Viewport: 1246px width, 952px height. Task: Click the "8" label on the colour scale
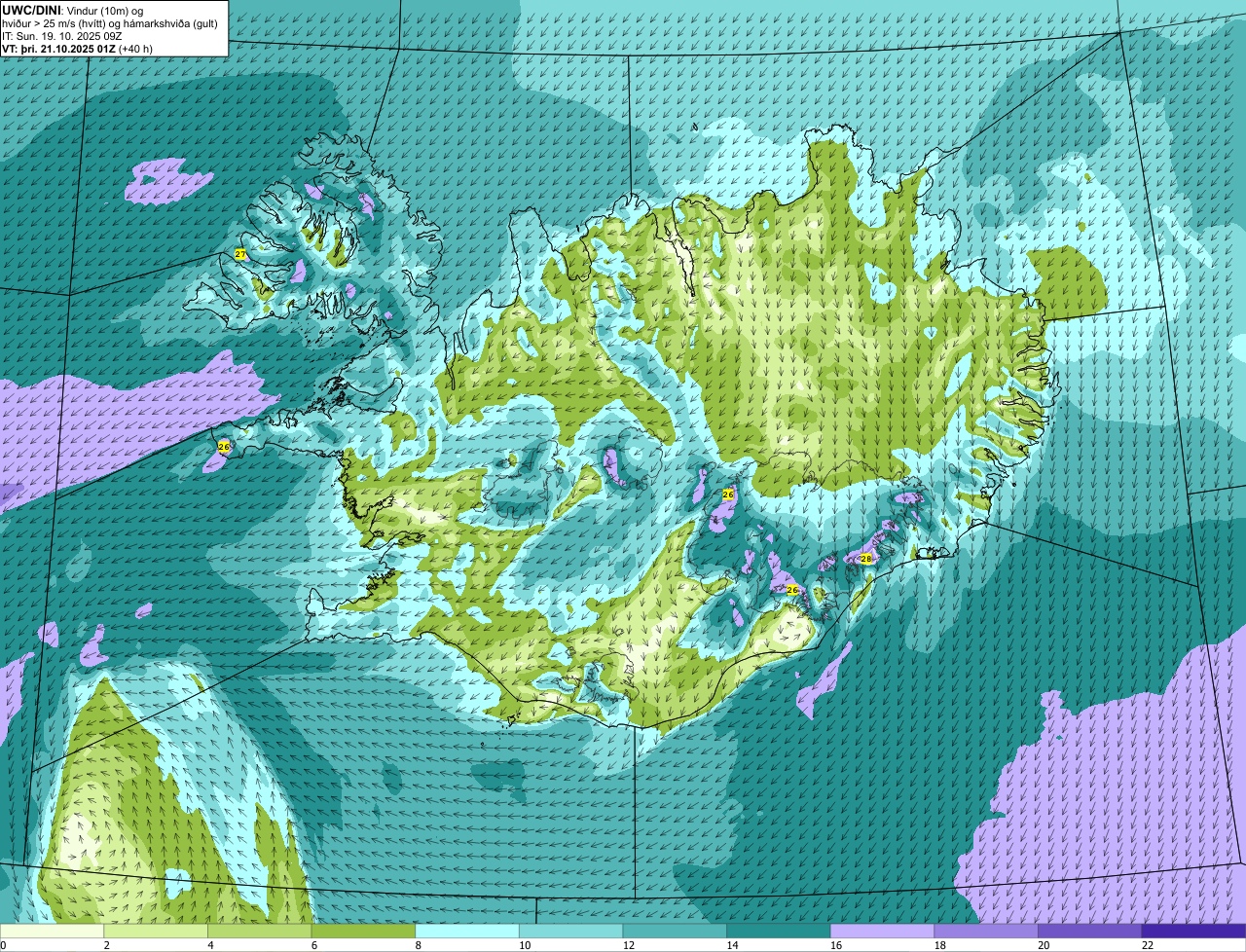click(419, 944)
